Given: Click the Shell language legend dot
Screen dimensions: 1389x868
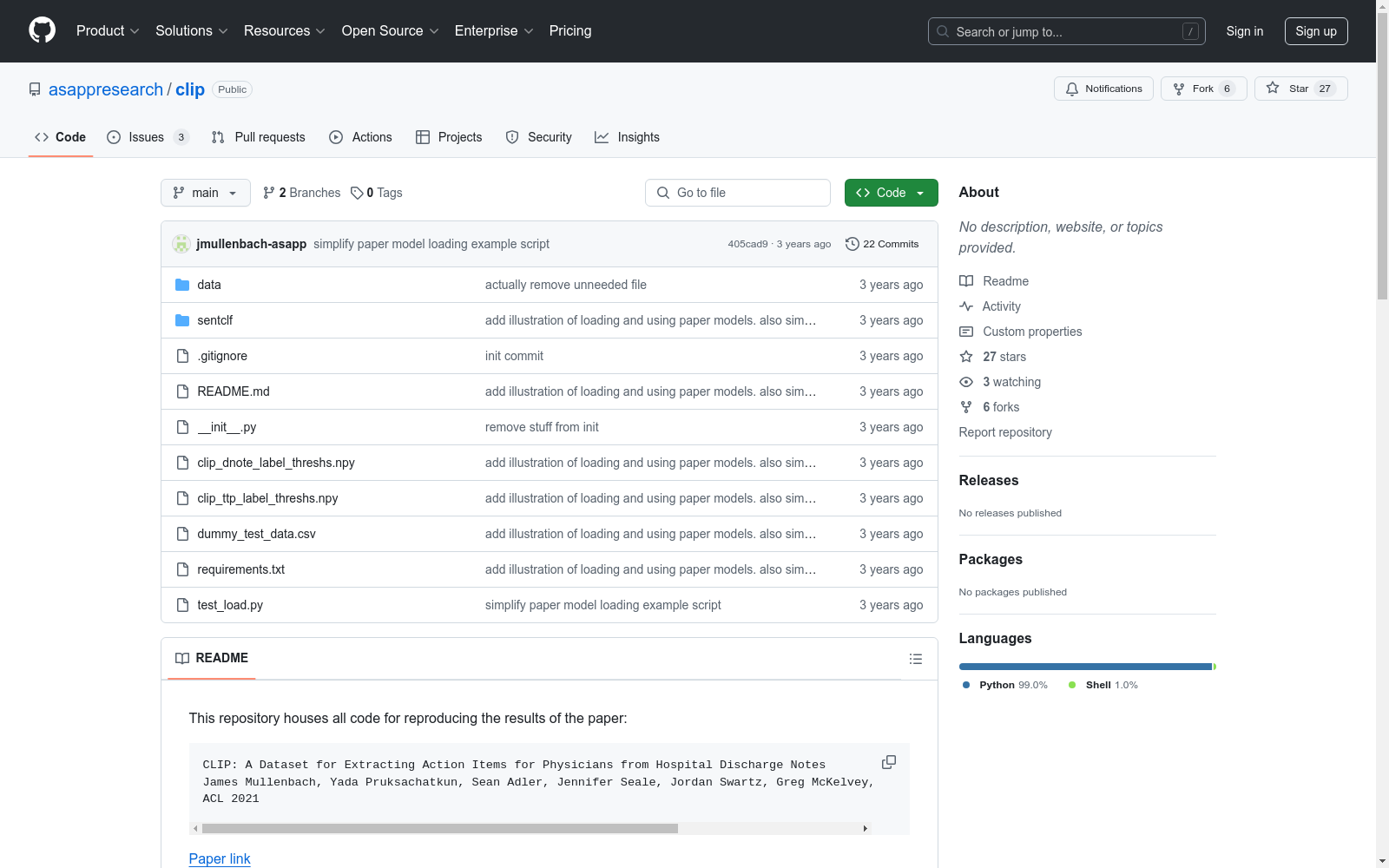Looking at the screenshot, I should point(1072,685).
